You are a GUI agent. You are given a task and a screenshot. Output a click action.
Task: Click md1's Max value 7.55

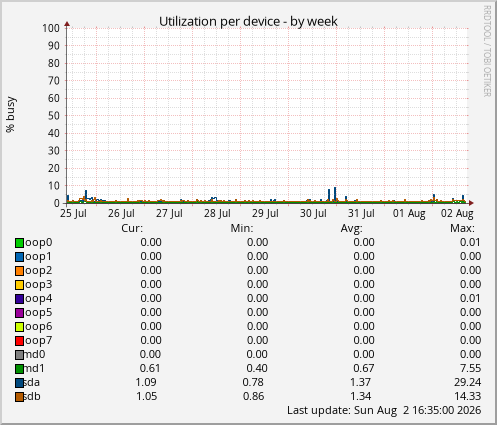coord(470,368)
